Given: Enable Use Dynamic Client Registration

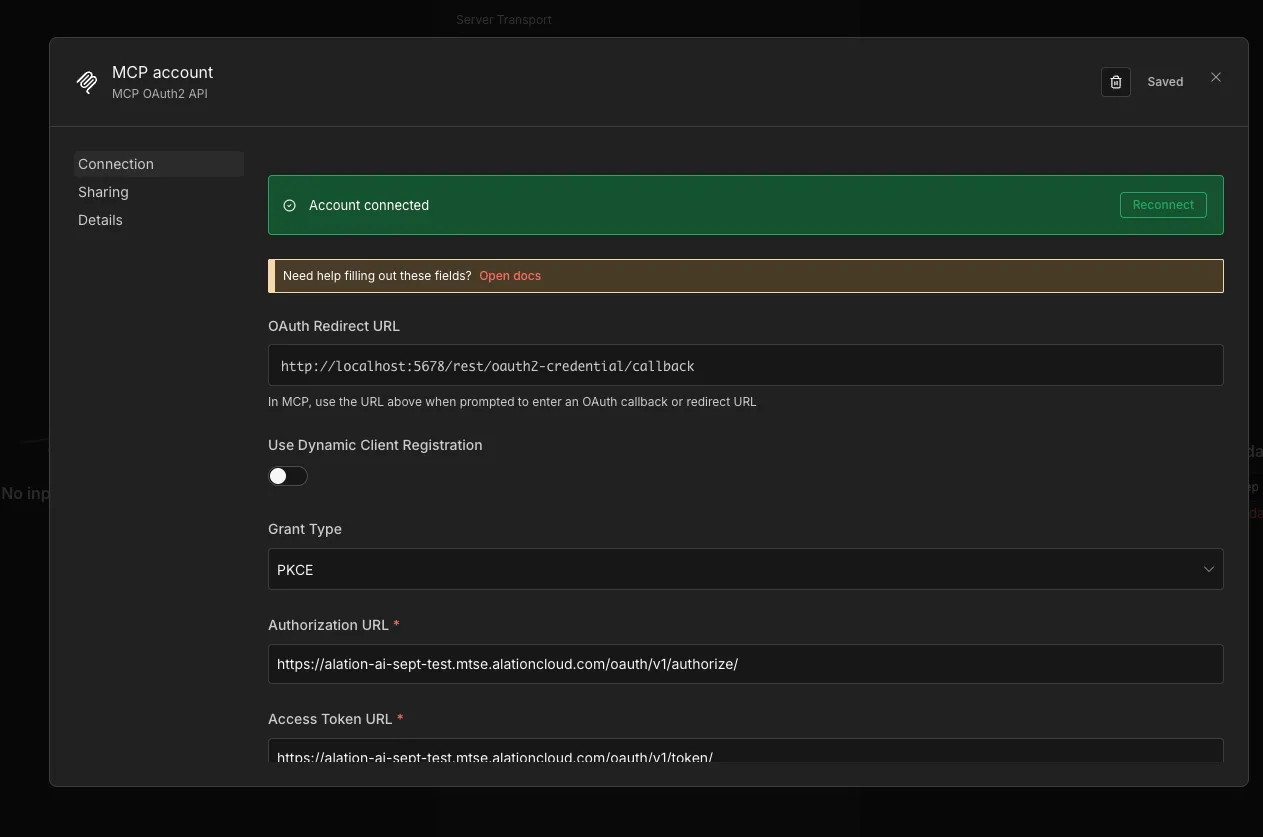Looking at the screenshot, I should pyautogui.click(x=287, y=475).
